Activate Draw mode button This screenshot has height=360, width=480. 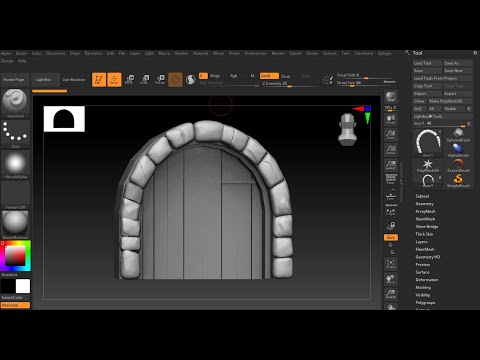[x=114, y=80]
